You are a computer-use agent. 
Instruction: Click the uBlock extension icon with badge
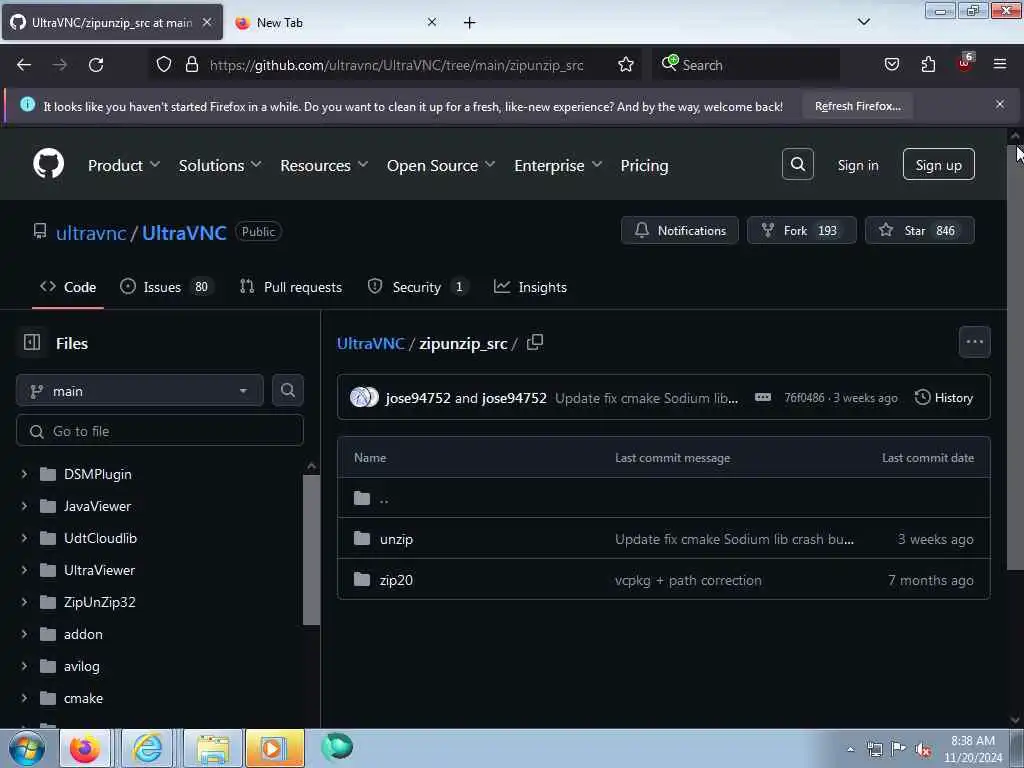point(965,63)
